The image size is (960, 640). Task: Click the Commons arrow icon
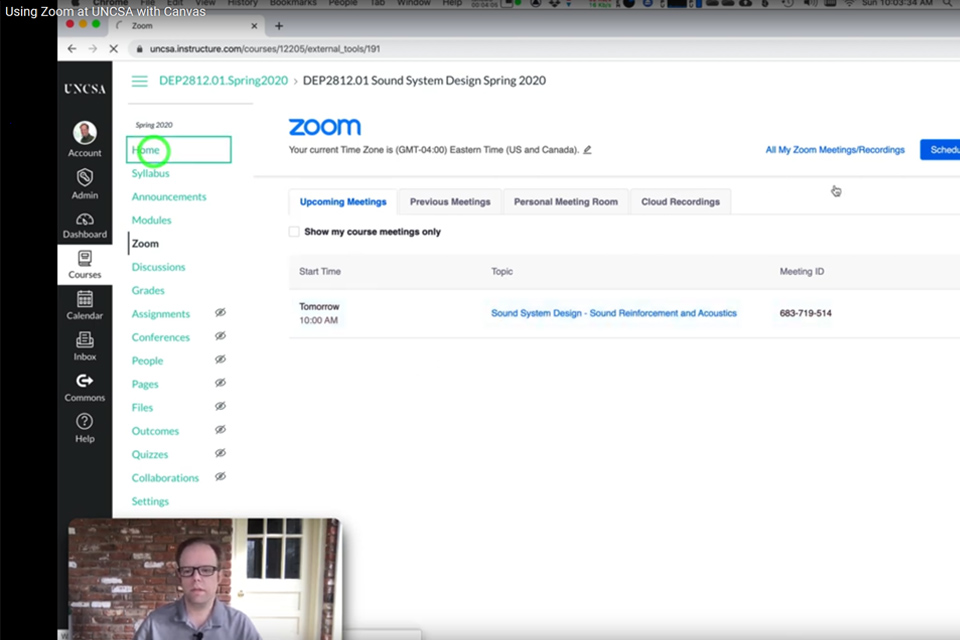[85, 381]
